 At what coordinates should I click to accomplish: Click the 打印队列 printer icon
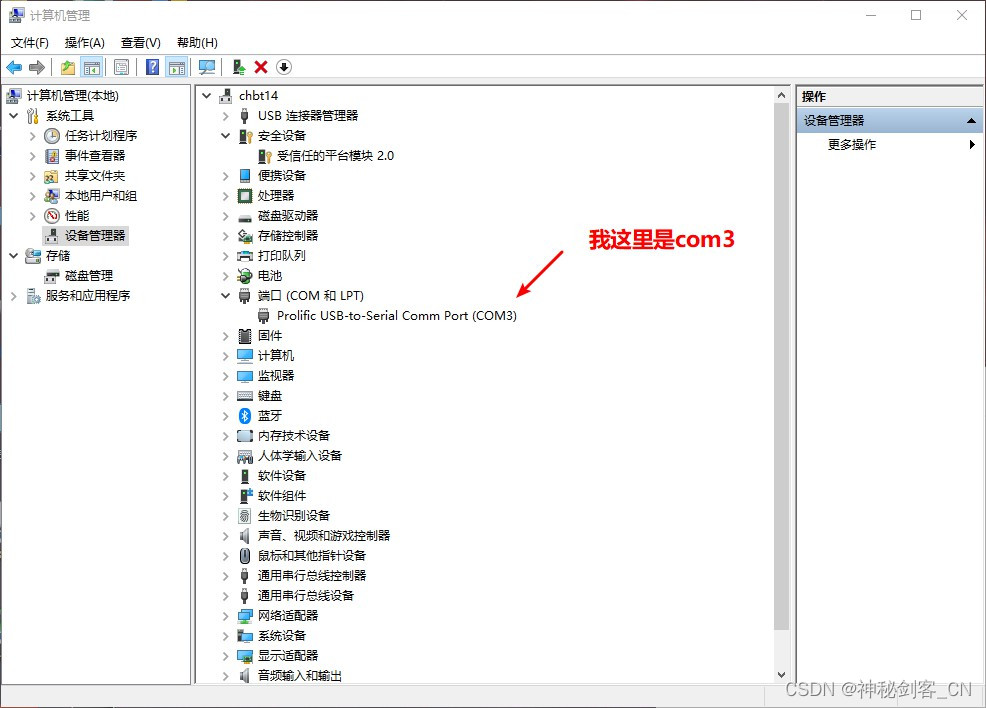(245, 256)
